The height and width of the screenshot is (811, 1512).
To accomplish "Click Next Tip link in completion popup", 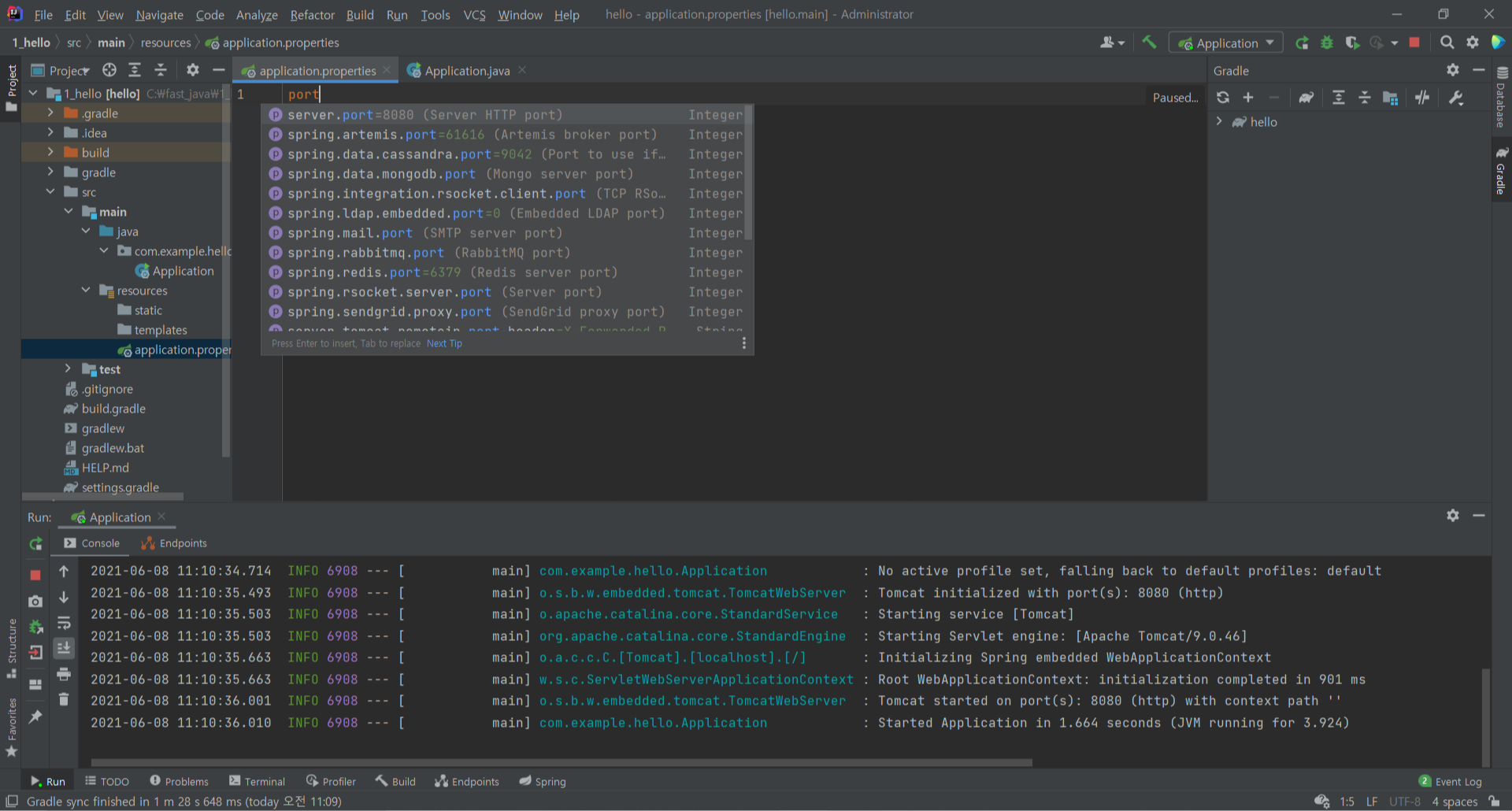I will [444, 343].
